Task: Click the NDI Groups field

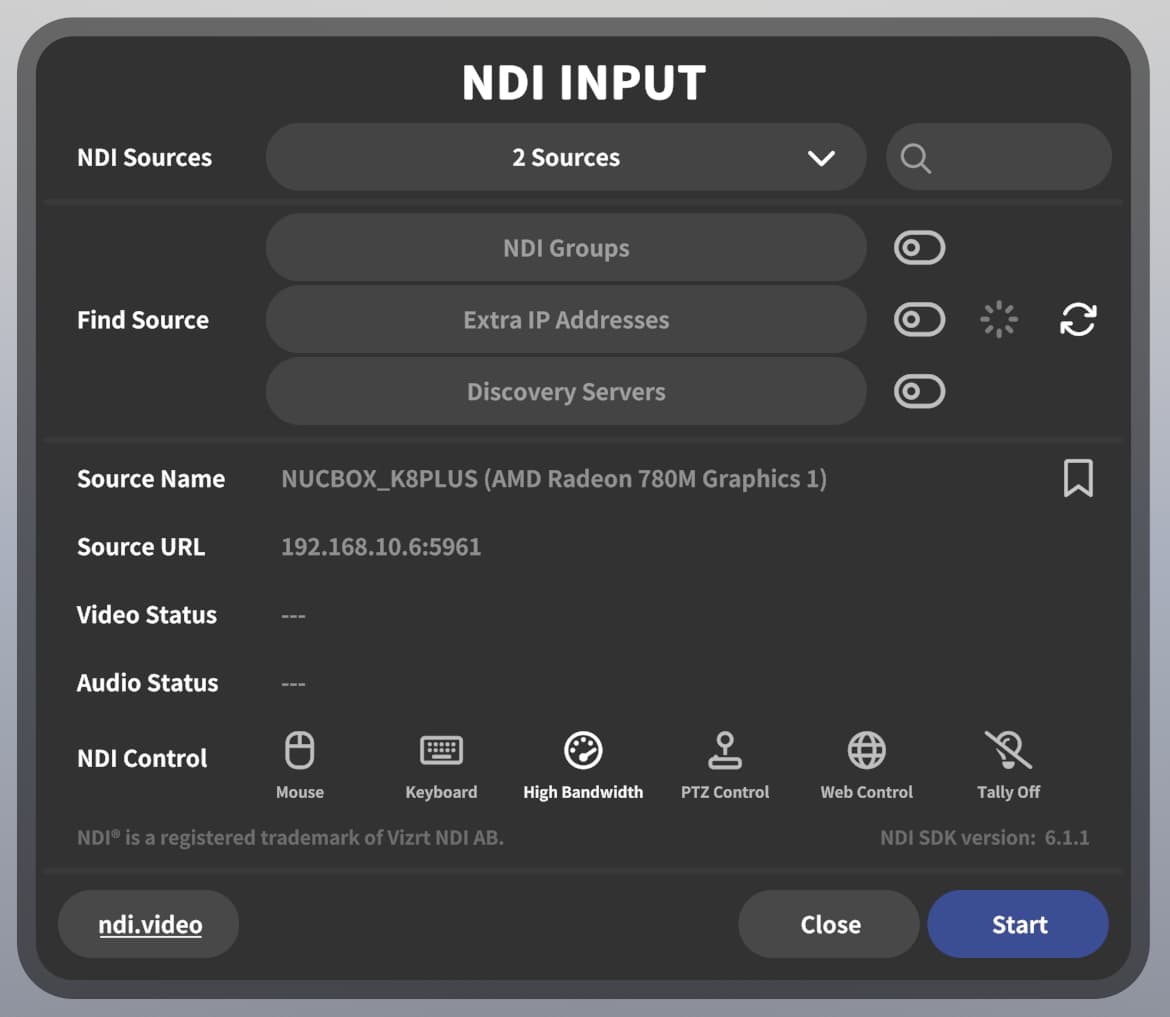Action: click(565, 248)
